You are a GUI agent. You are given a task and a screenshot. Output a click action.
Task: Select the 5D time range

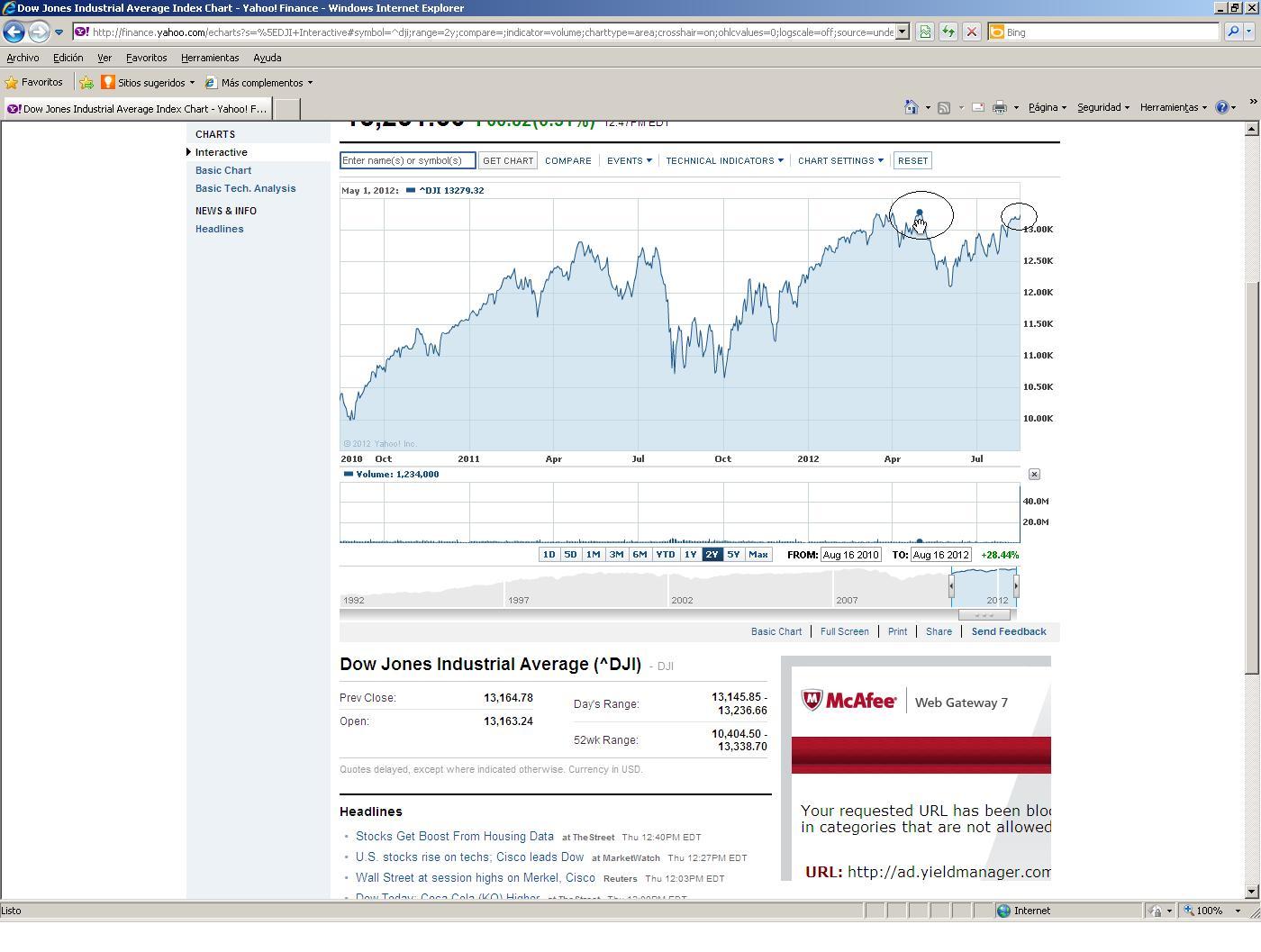tap(570, 555)
